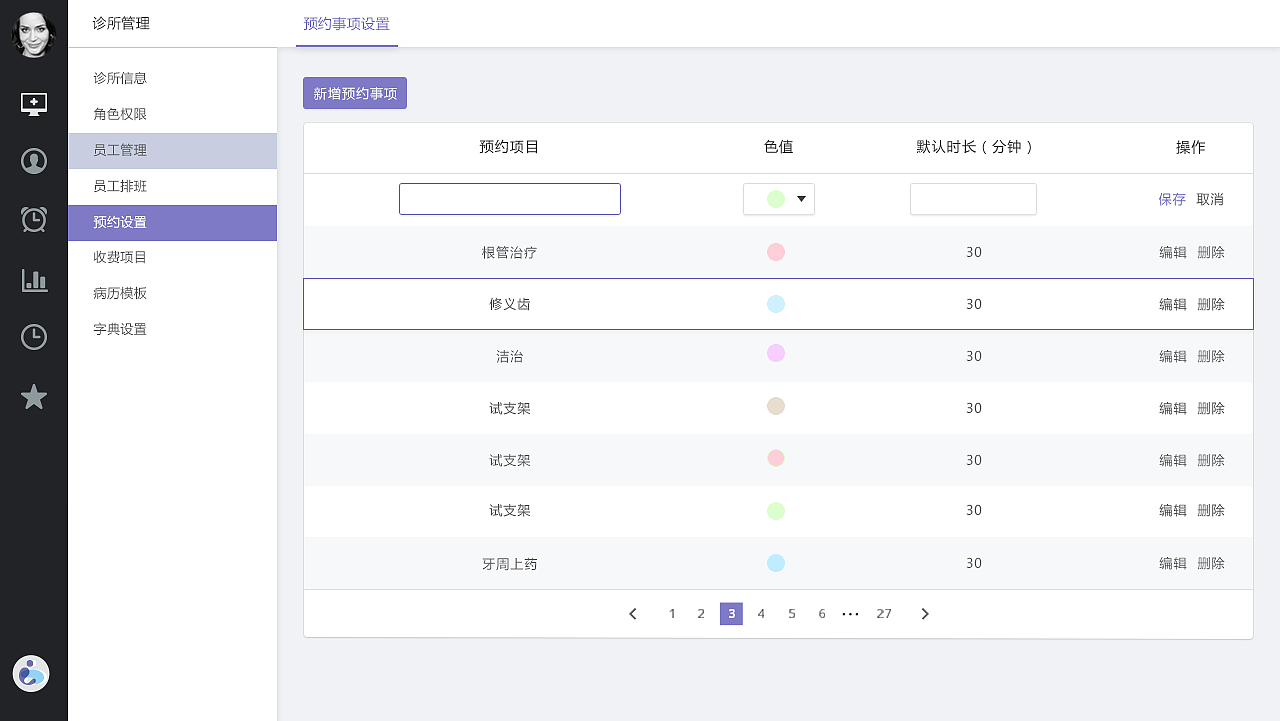Open the monitor icon in the sidebar
Viewport: 1280px width, 721px height.
(34, 103)
